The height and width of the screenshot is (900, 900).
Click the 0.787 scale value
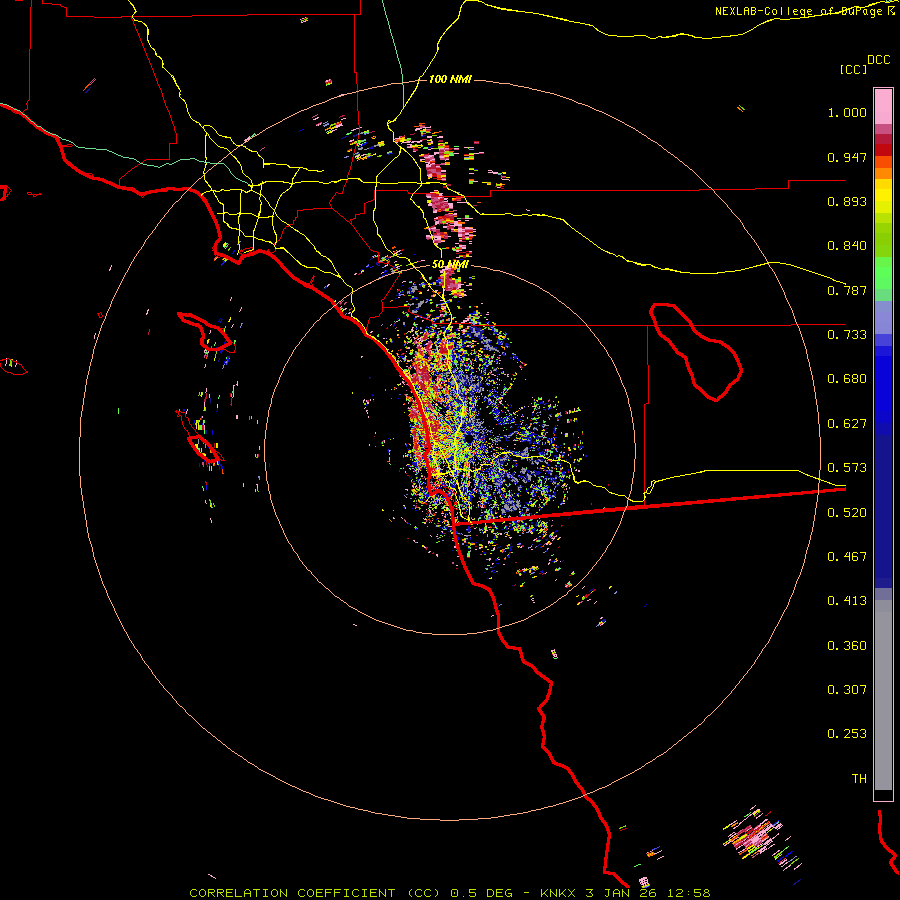point(847,290)
